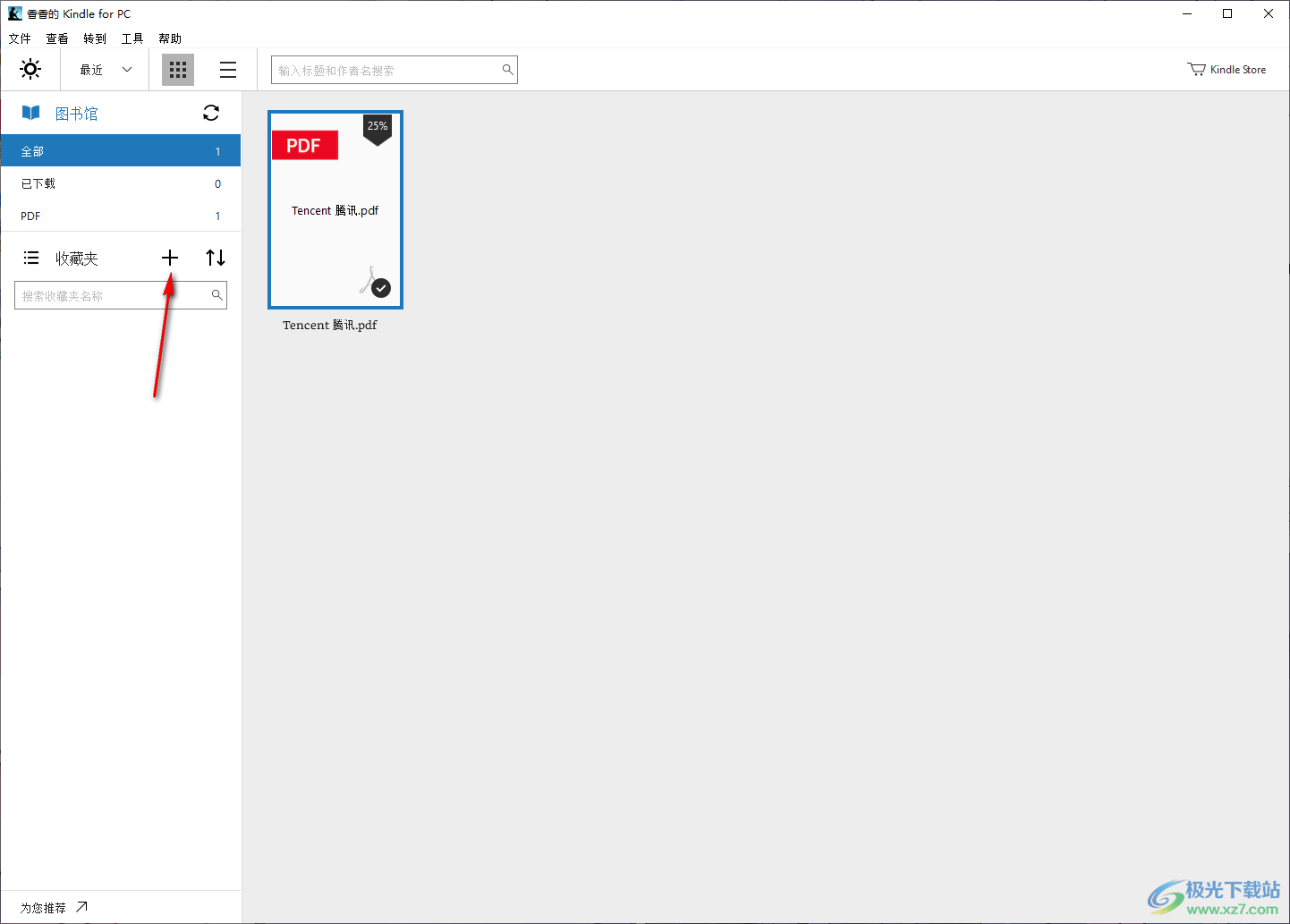Open the 为您推荐 recommendations link
This screenshot has width=1290, height=924.
[x=43, y=907]
